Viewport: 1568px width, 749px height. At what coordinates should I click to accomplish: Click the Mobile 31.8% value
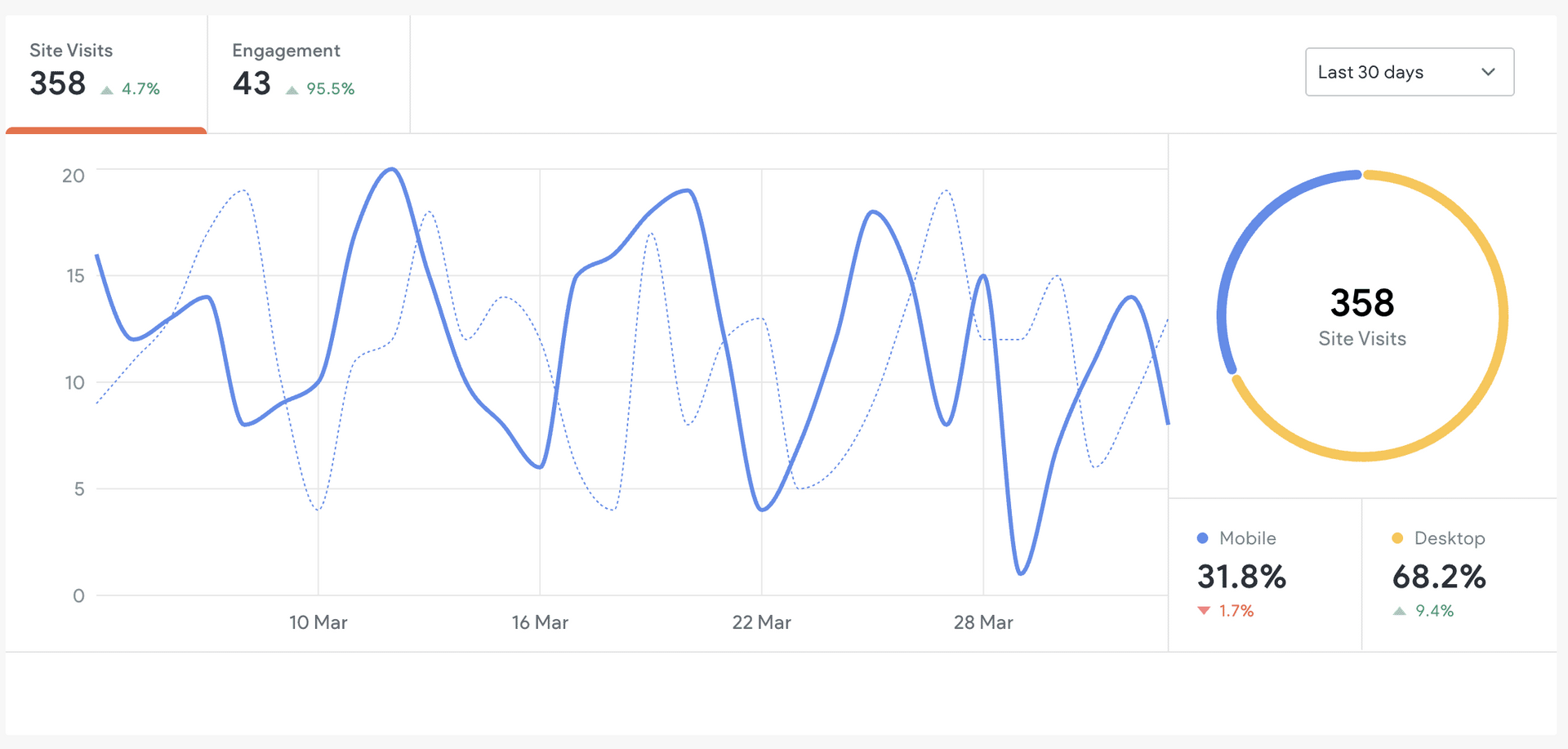pyautogui.click(x=1241, y=577)
